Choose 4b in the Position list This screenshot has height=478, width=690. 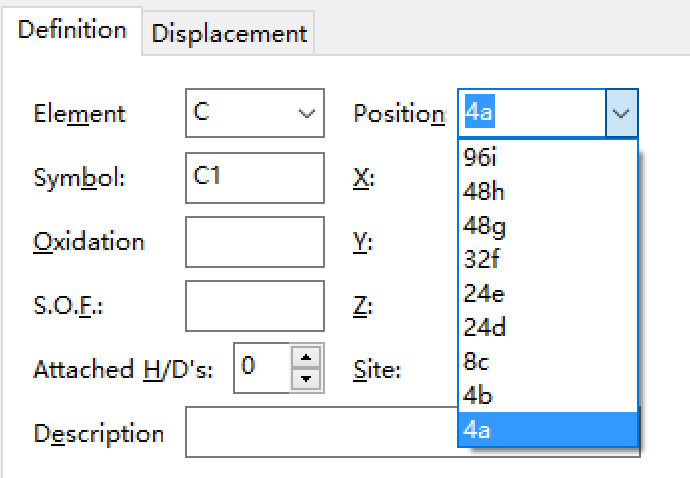point(547,395)
